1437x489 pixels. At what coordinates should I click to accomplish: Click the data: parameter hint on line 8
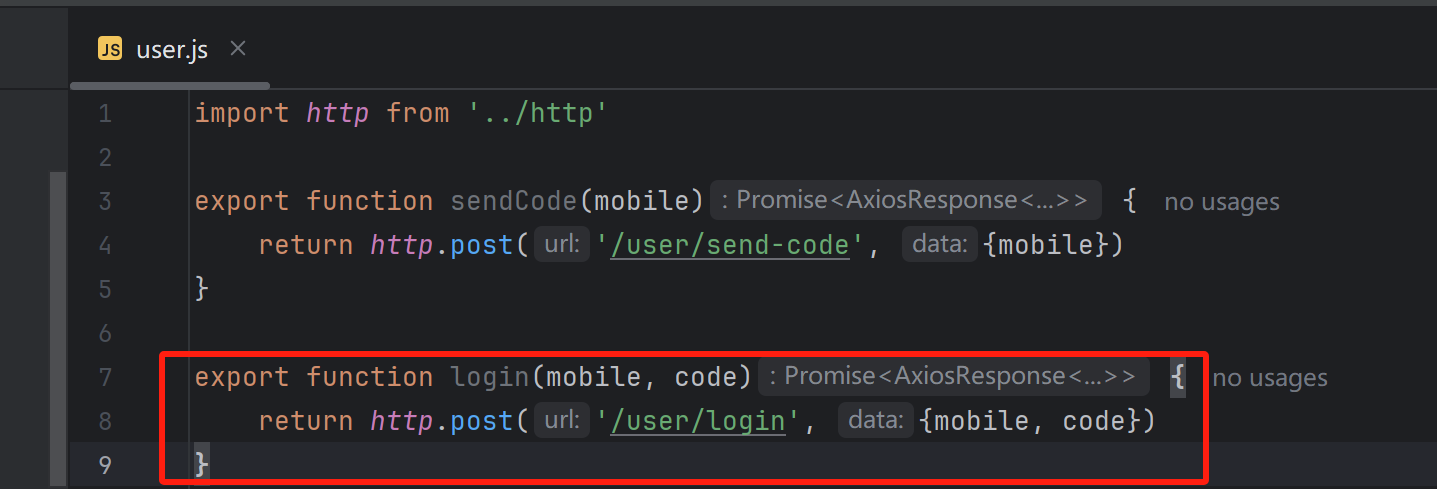(x=876, y=421)
